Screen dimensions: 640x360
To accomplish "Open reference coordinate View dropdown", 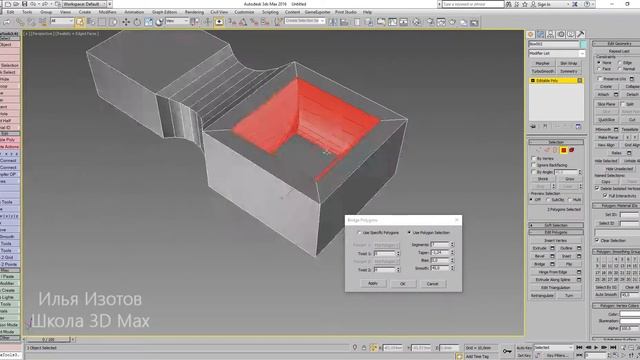I will (x=177, y=21).
